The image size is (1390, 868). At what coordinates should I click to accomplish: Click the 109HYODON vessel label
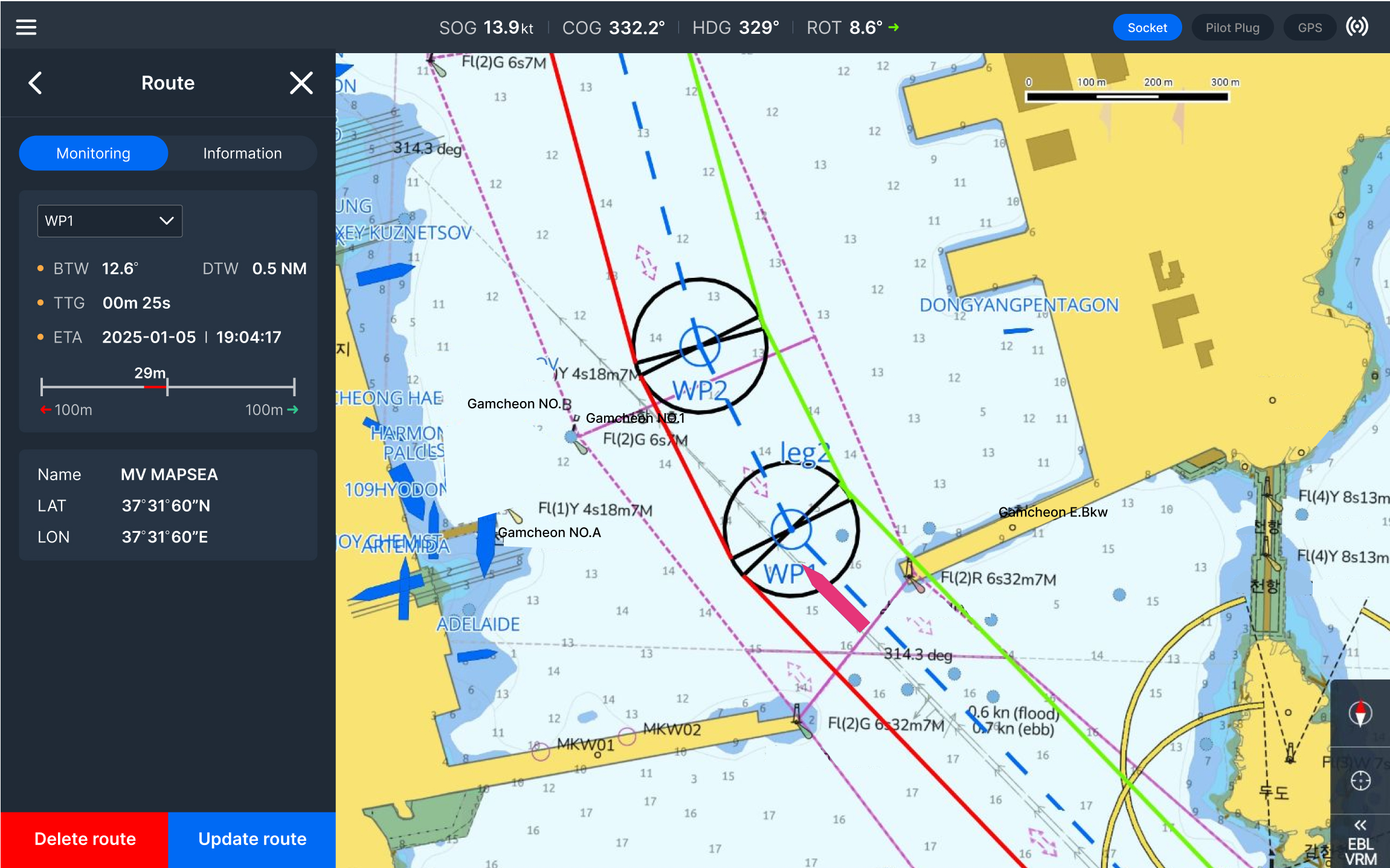395,490
